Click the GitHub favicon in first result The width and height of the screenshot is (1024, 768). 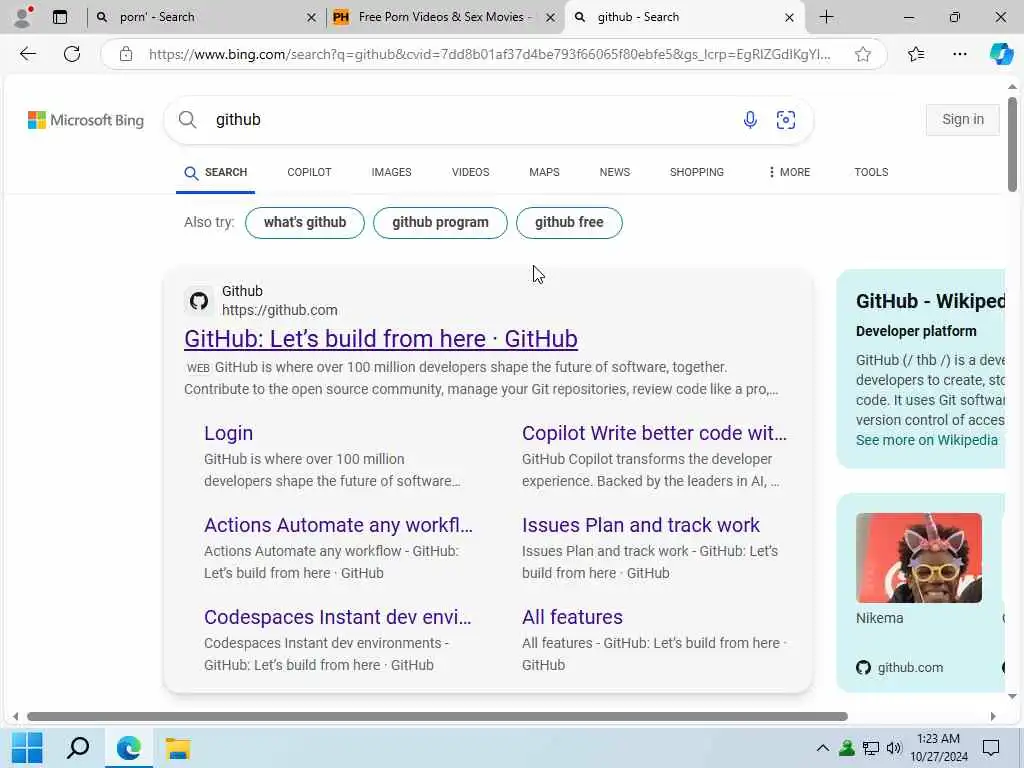[x=199, y=301]
